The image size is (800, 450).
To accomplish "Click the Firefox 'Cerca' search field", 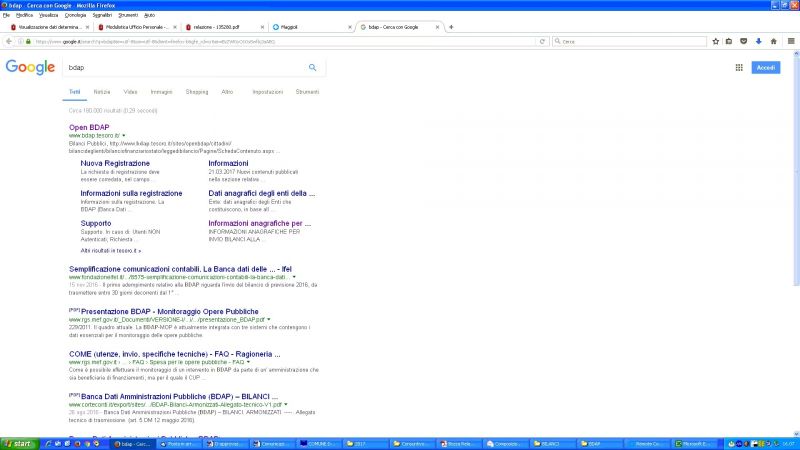I will point(630,41).
